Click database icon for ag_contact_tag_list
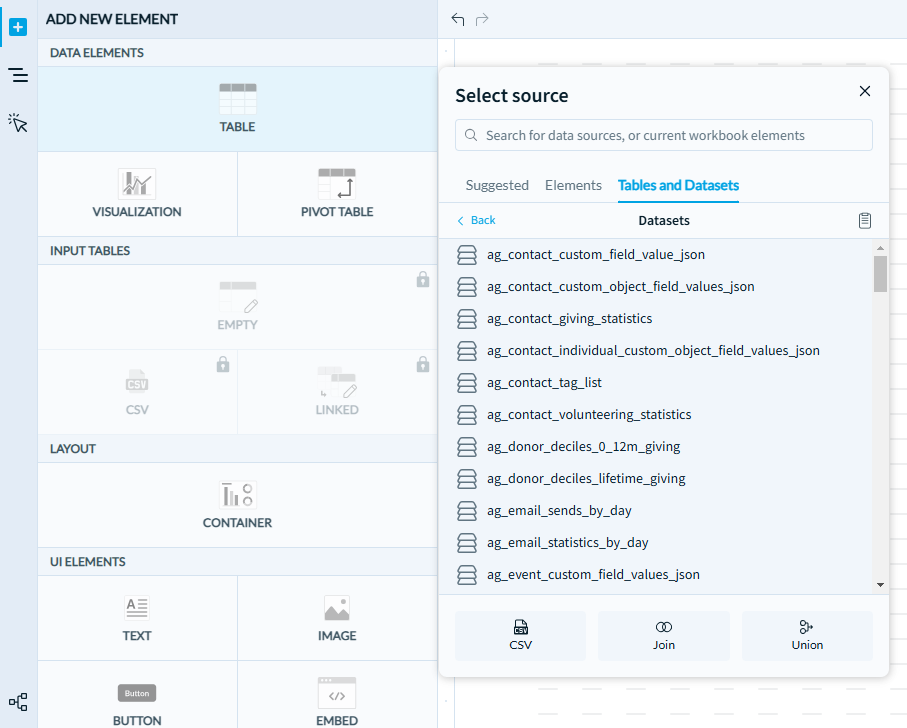The image size is (907, 728). click(467, 383)
